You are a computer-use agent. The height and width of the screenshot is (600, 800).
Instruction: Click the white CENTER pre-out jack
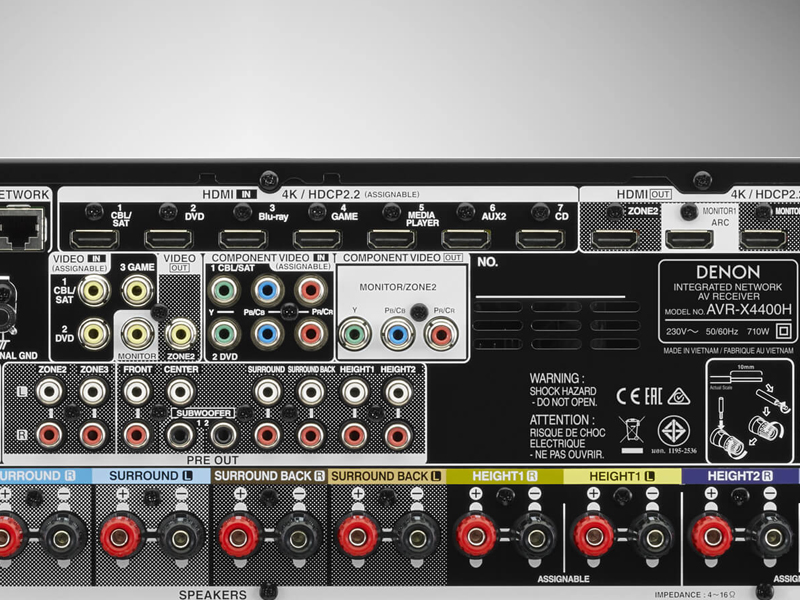pos(180,392)
